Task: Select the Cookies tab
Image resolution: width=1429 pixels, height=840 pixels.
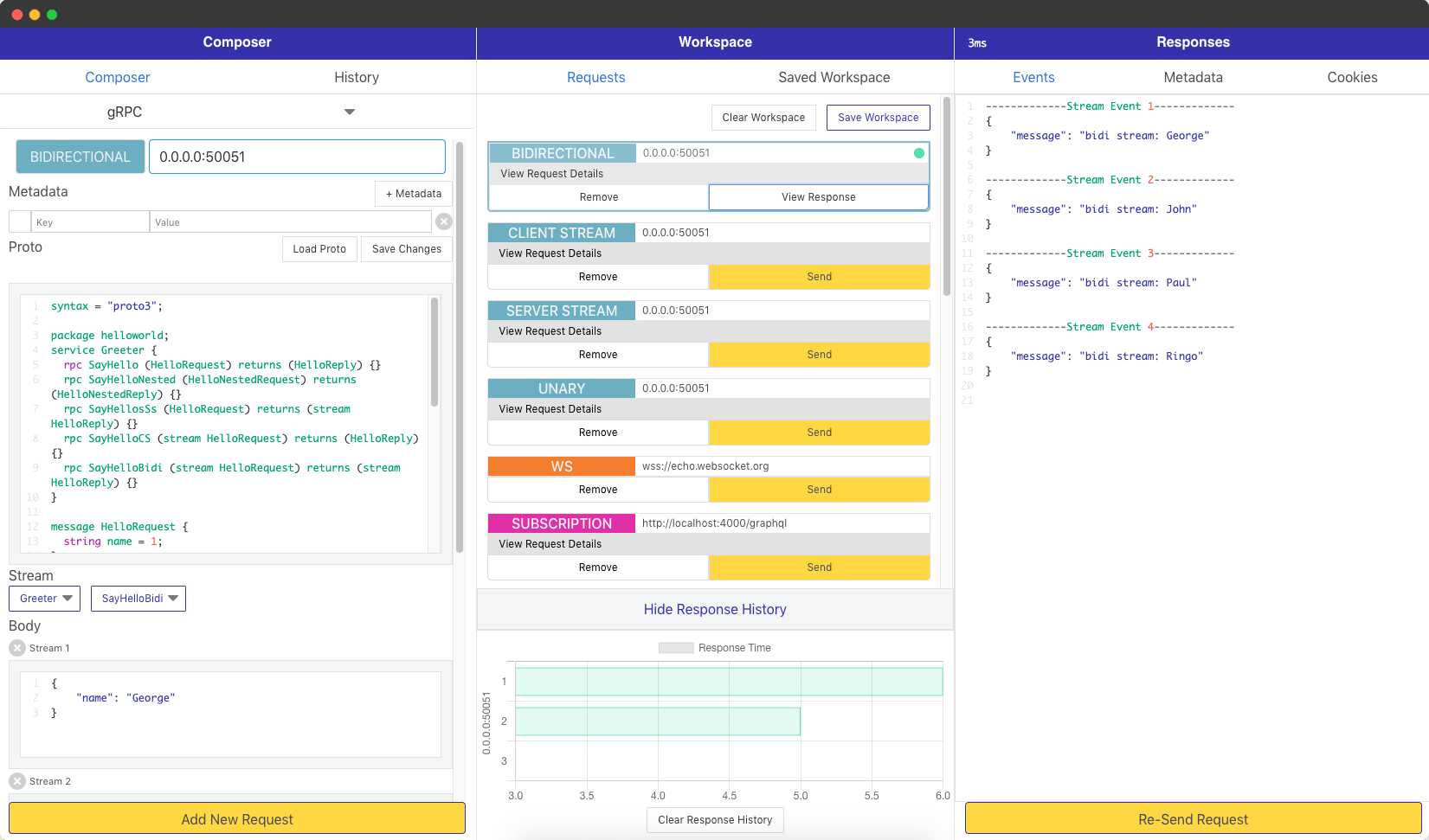Action: point(1352,77)
